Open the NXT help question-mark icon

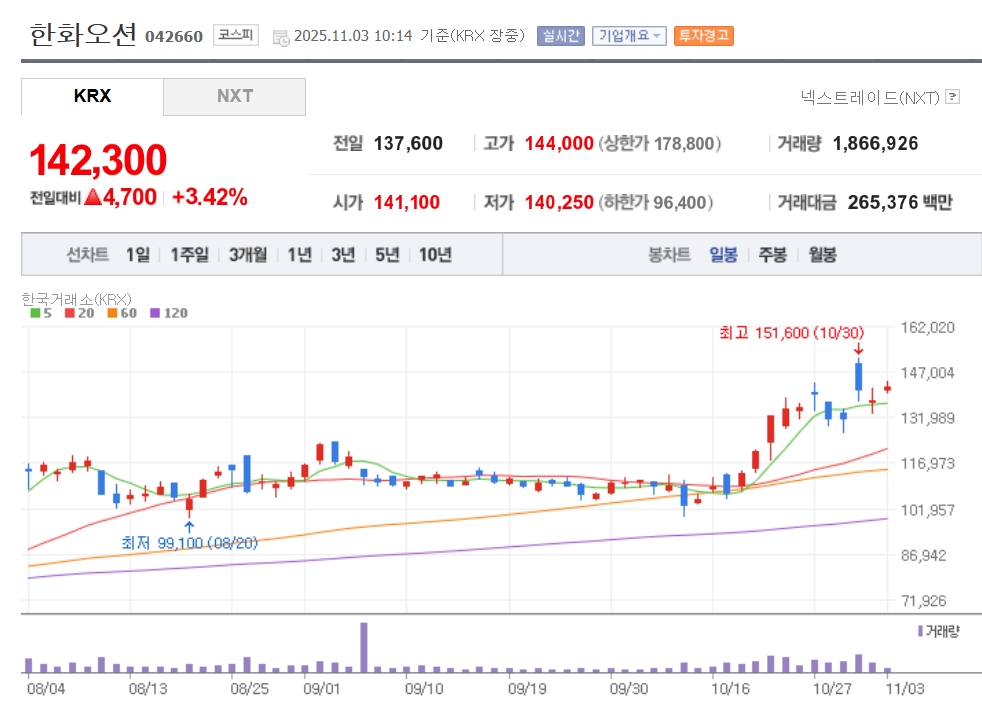point(953,96)
